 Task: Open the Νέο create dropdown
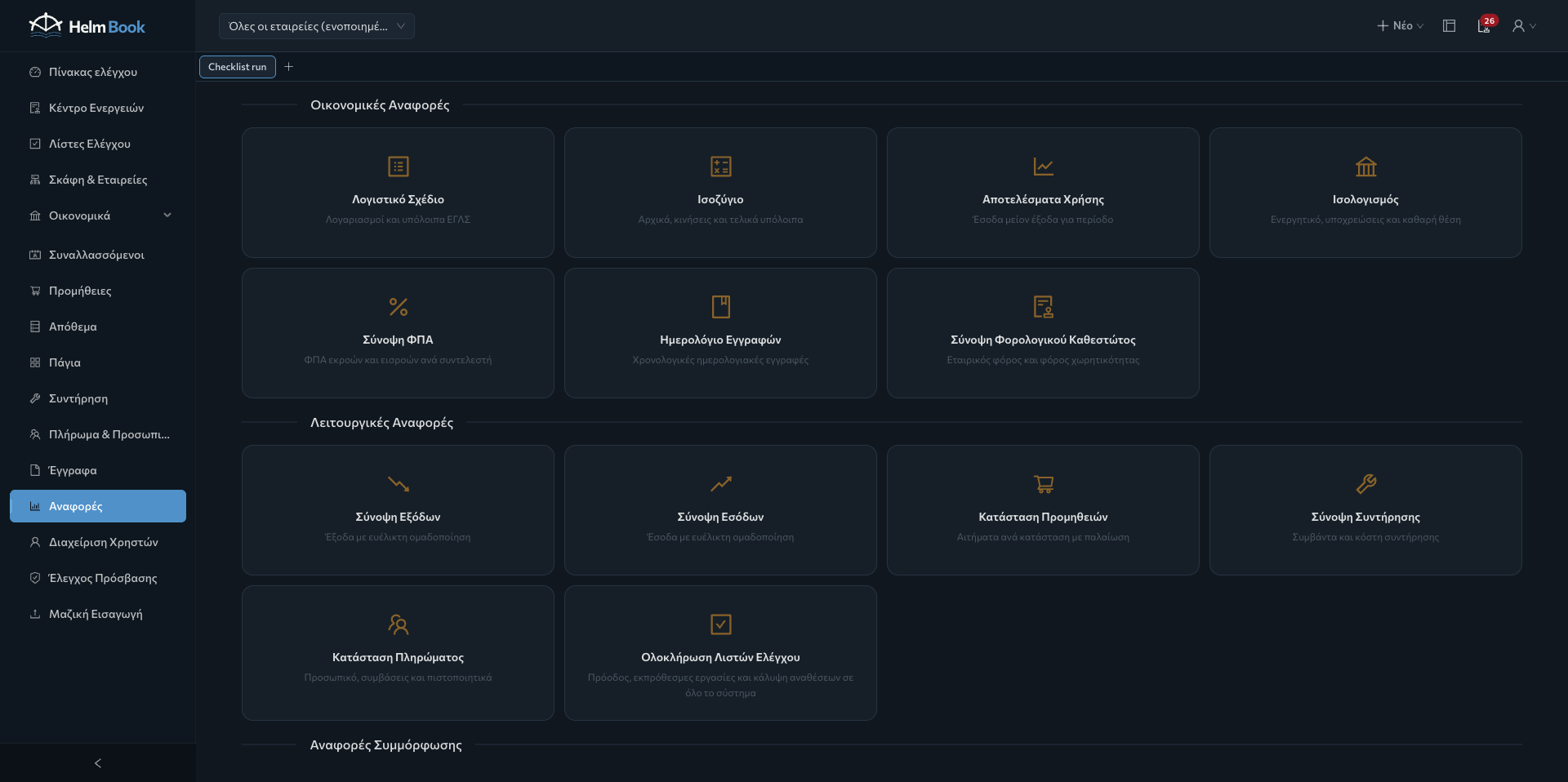(x=1400, y=26)
